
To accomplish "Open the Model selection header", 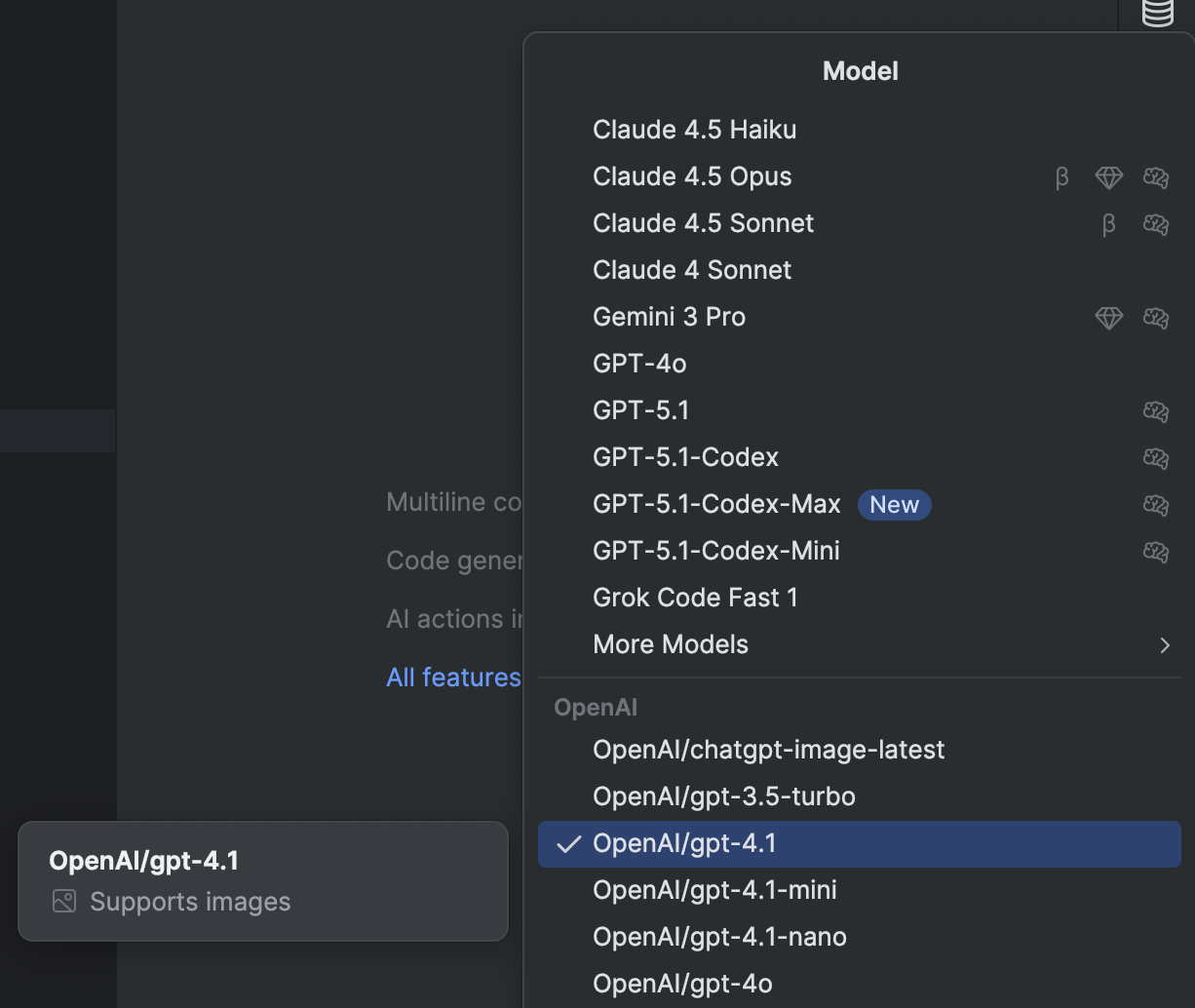I will coord(860,70).
